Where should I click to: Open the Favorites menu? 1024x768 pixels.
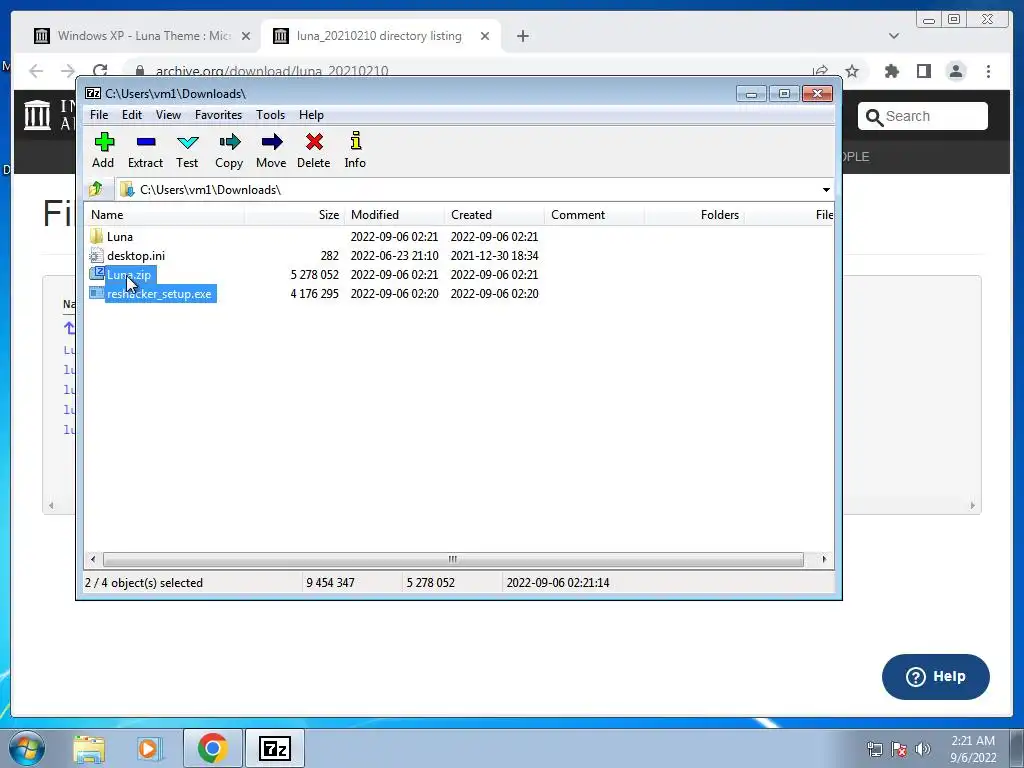pos(218,115)
